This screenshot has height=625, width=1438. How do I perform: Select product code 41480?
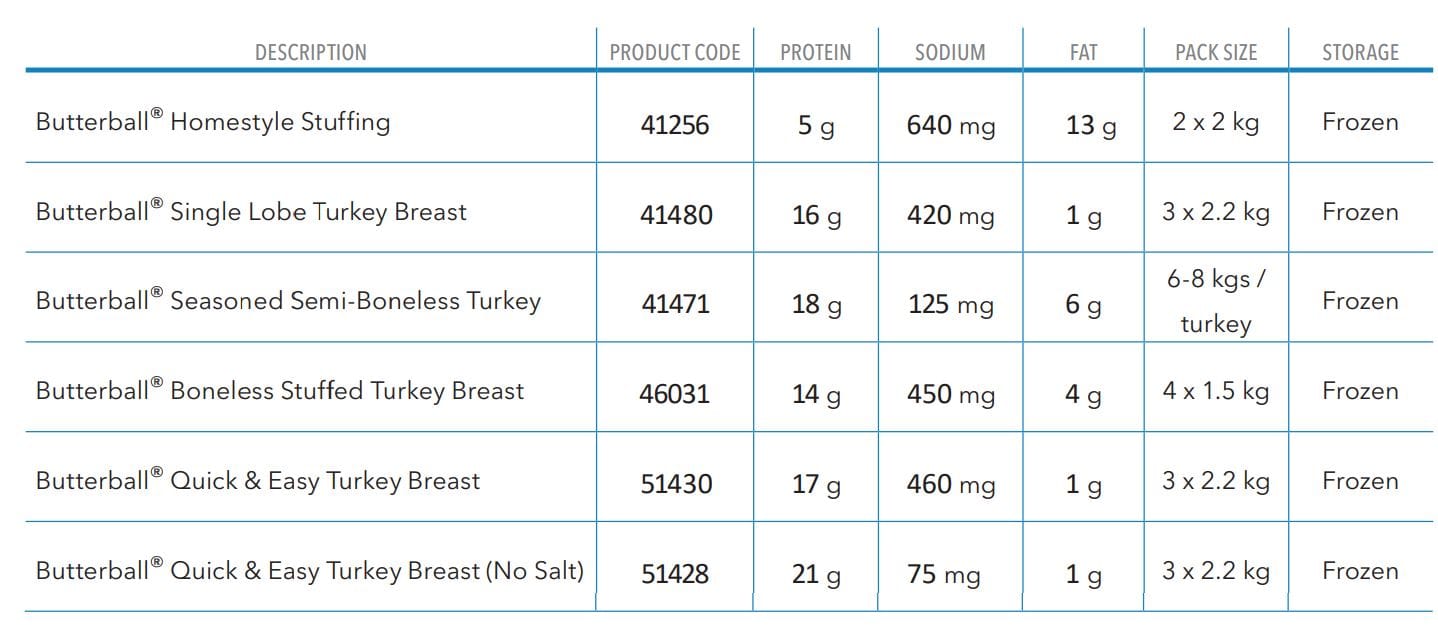click(676, 215)
